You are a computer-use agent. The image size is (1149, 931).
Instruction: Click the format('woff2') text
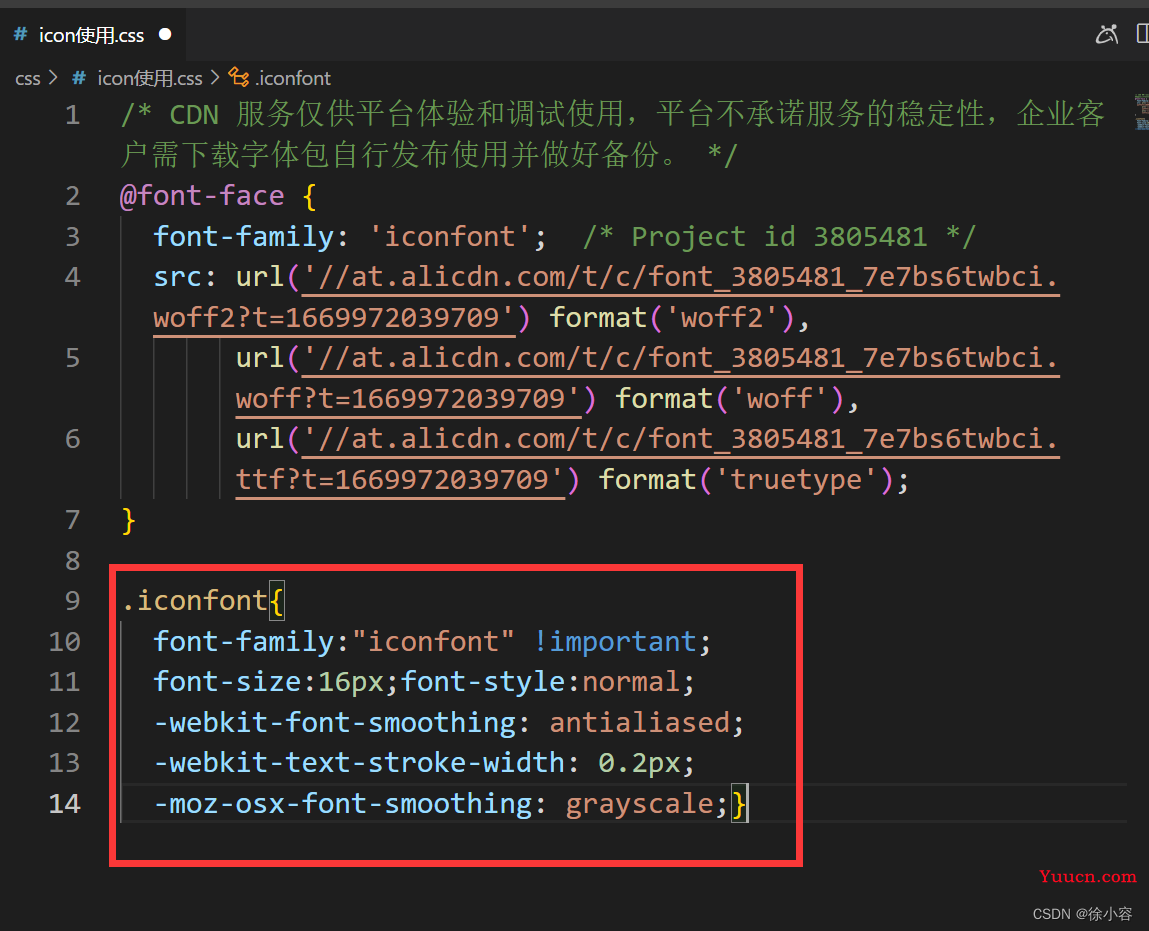673,318
